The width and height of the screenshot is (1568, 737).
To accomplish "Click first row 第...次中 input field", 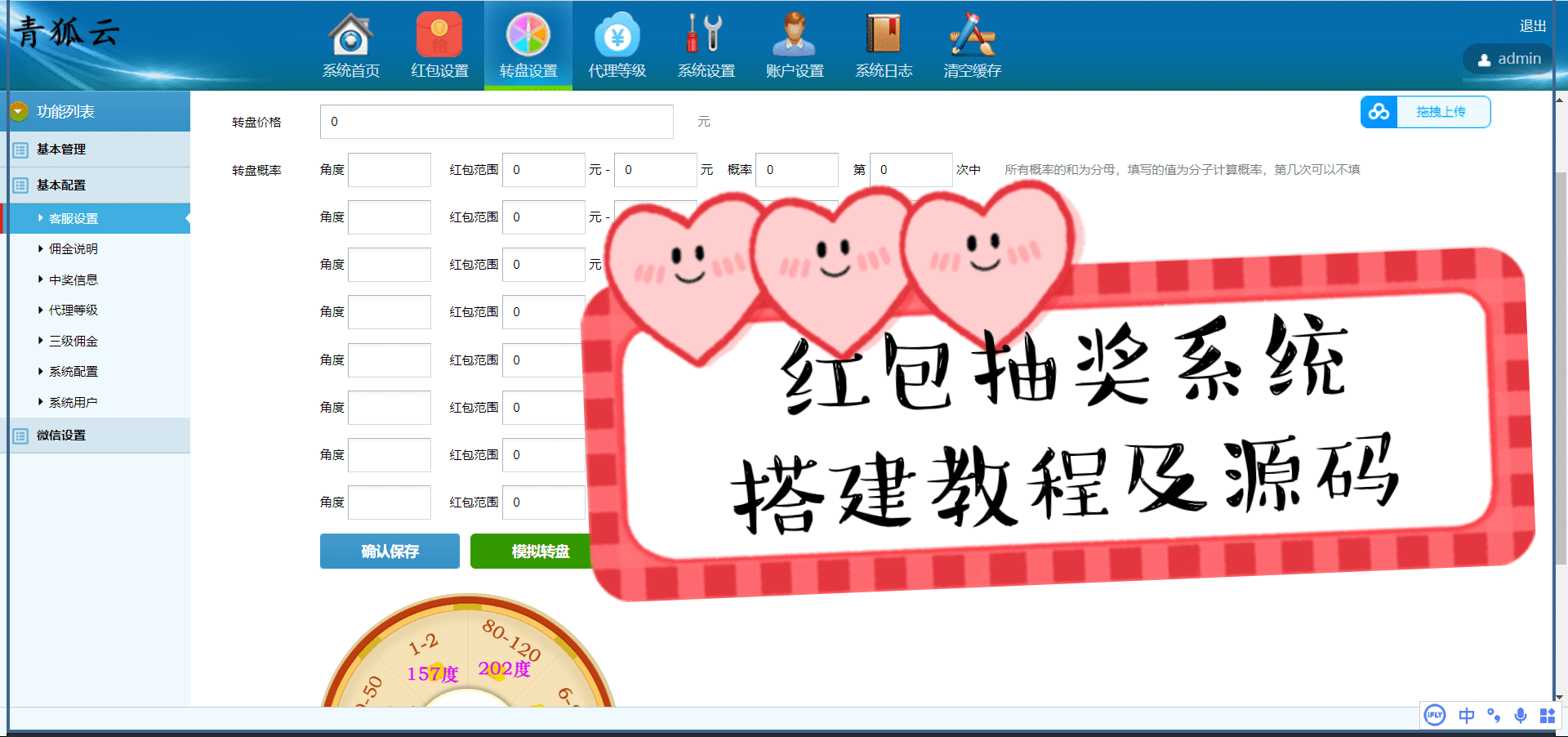I will 911,170.
